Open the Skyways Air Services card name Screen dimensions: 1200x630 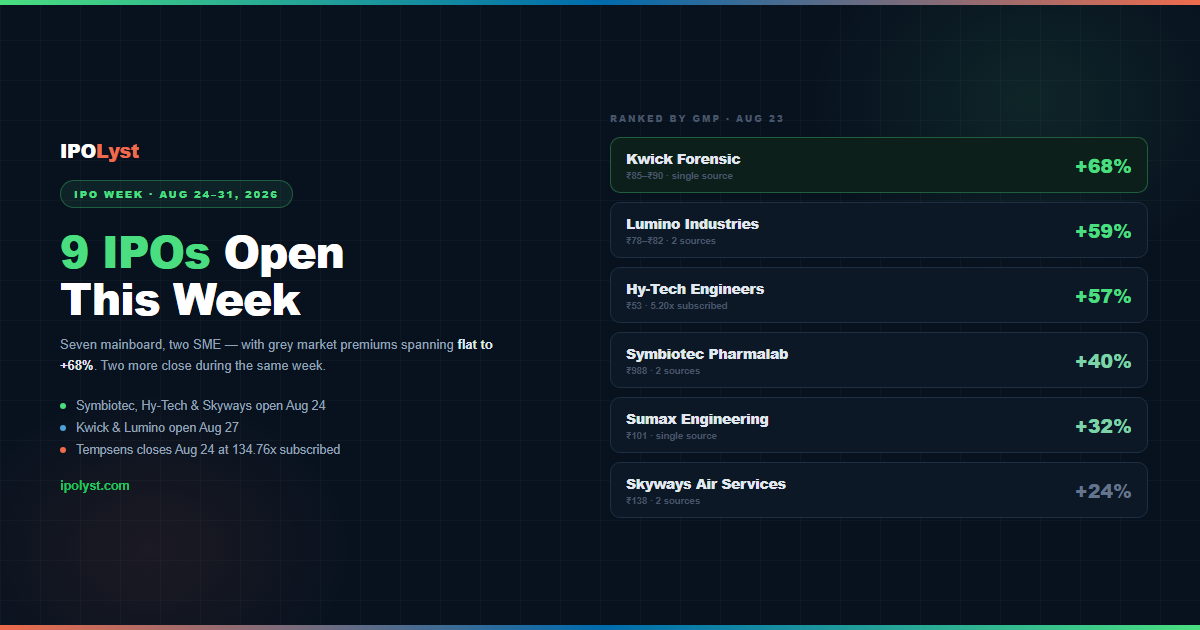[706, 484]
